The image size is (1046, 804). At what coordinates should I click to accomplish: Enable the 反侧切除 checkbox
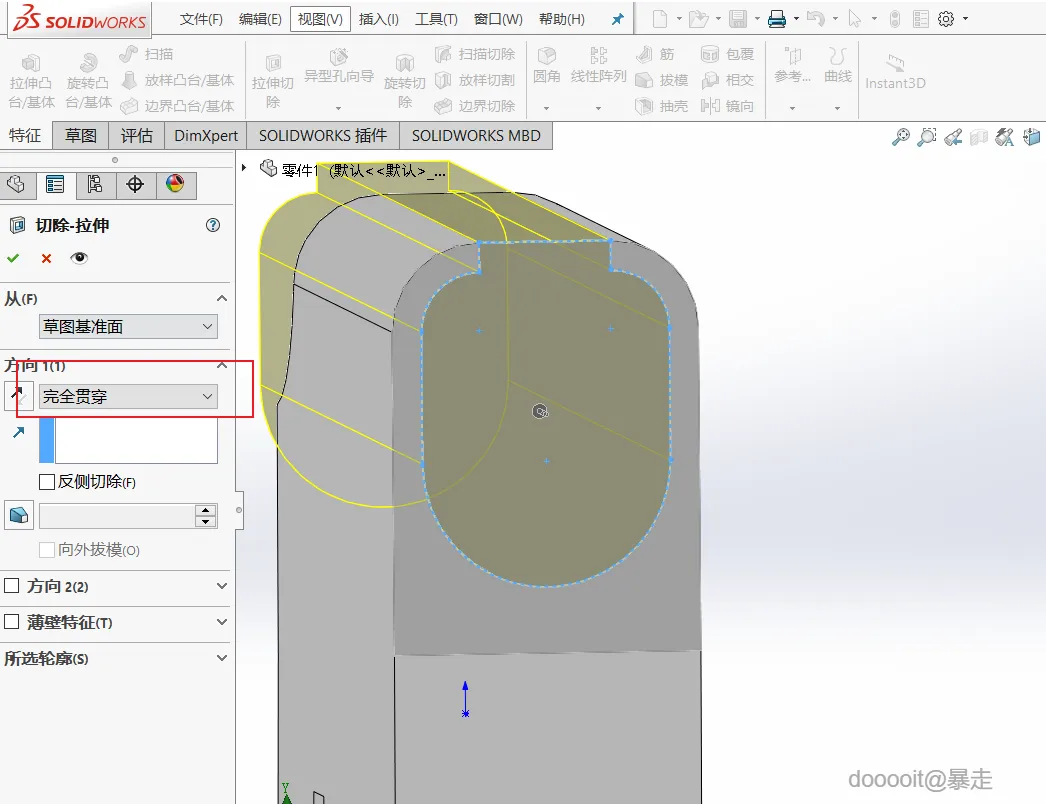coord(47,482)
